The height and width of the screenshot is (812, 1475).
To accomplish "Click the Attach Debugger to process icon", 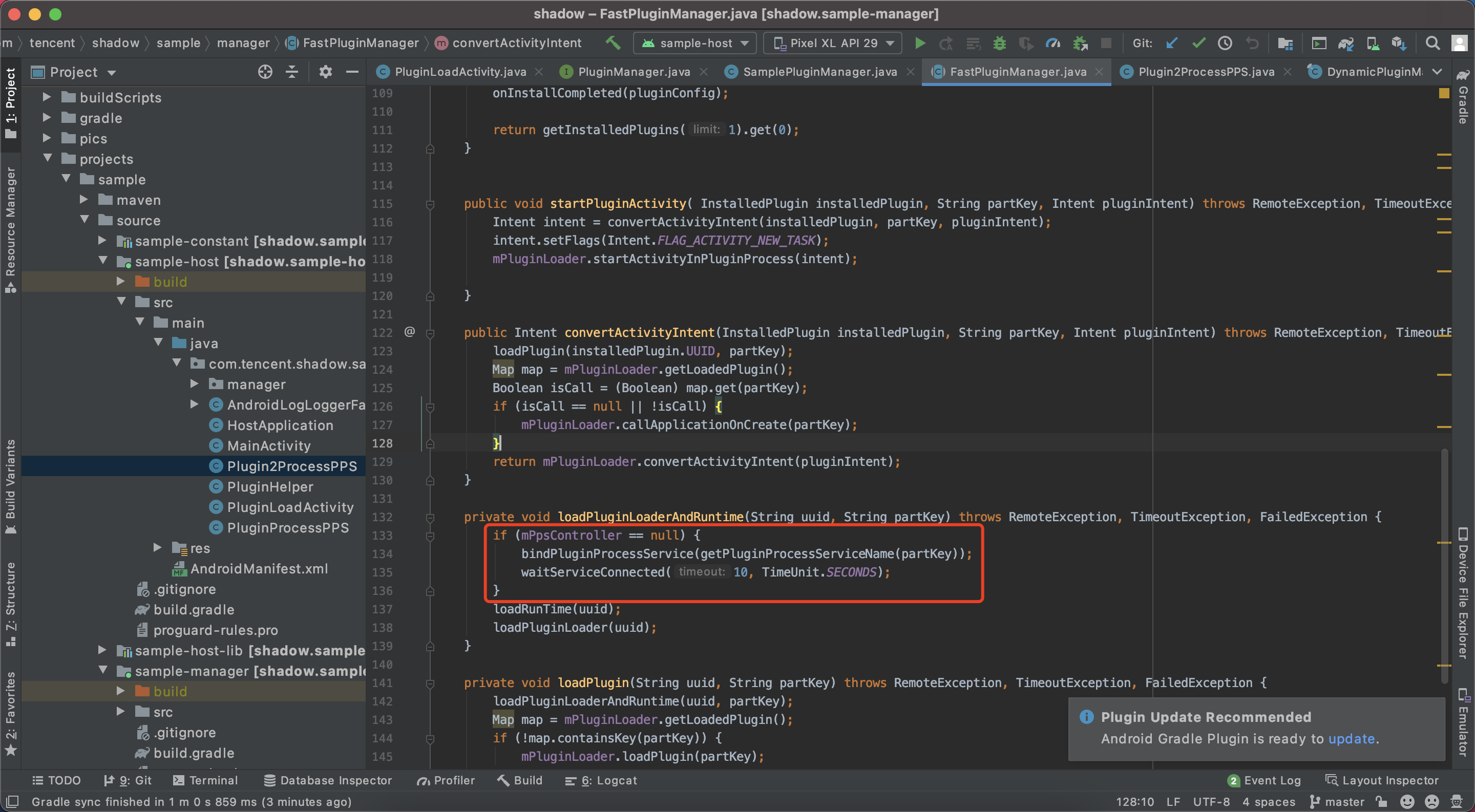I will click(1080, 43).
